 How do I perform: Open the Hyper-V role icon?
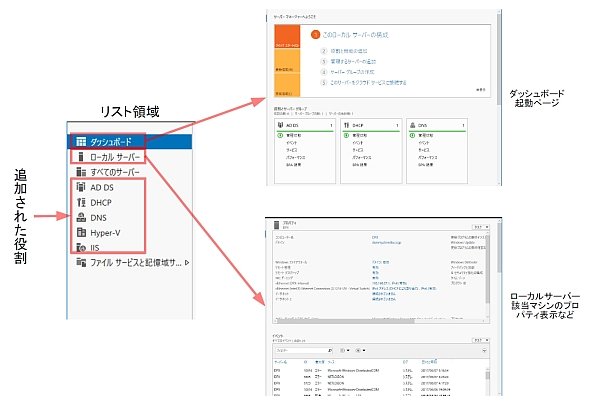[81, 233]
